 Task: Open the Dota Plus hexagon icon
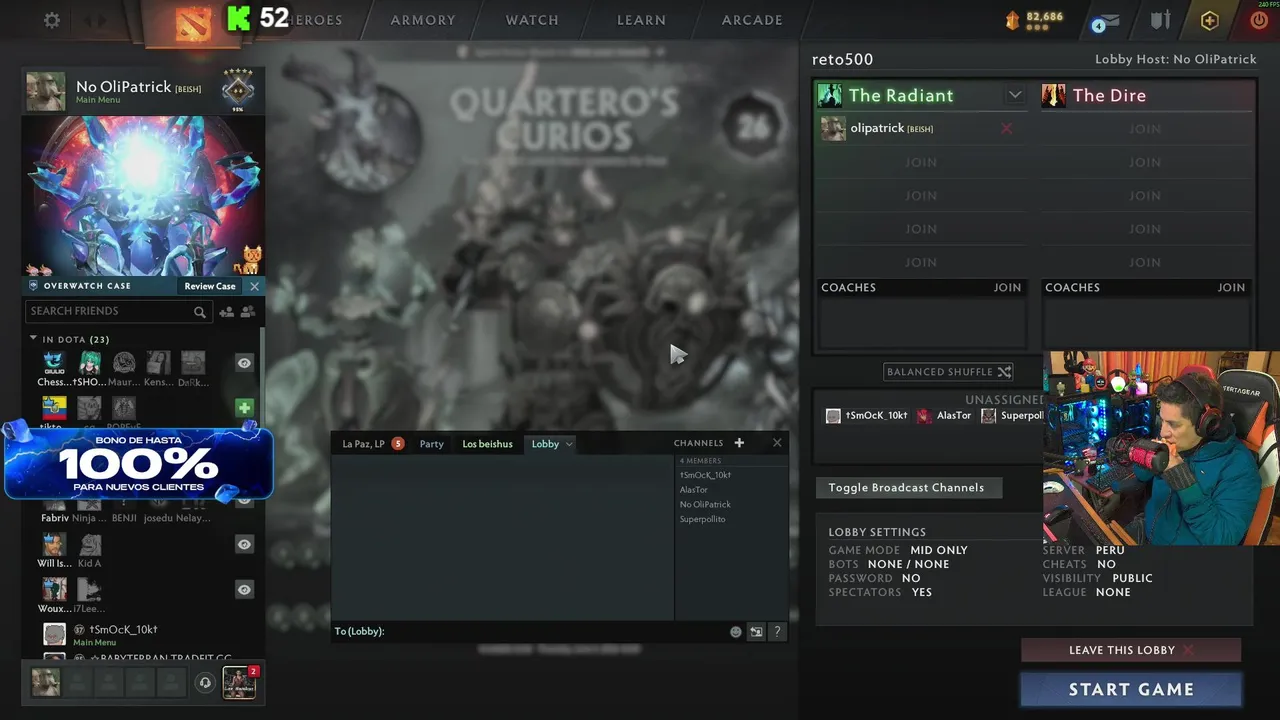click(1210, 20)
